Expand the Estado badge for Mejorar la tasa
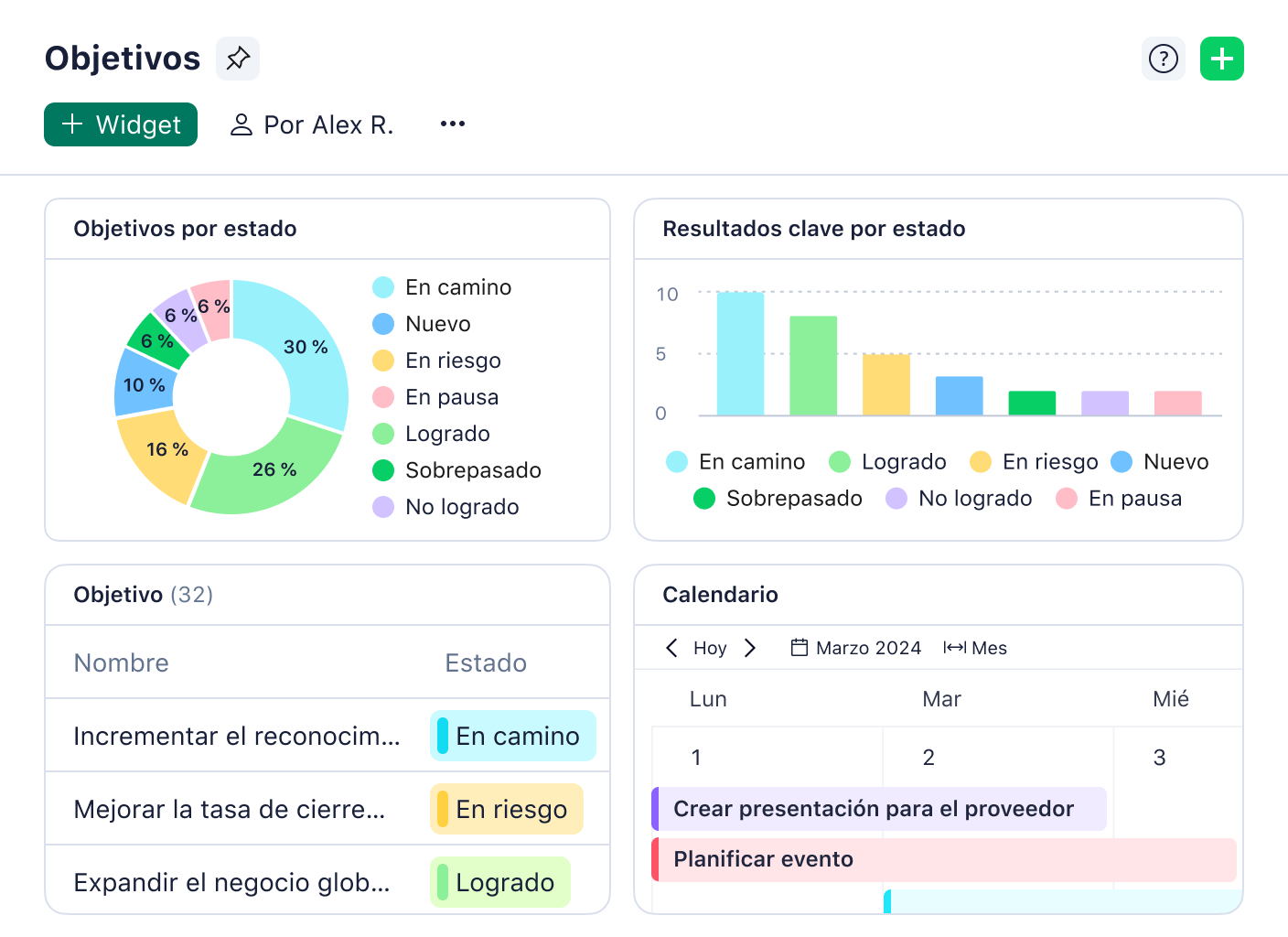Screen dimensions: 1288x937 pyautogui.click(x=506, y=809)
